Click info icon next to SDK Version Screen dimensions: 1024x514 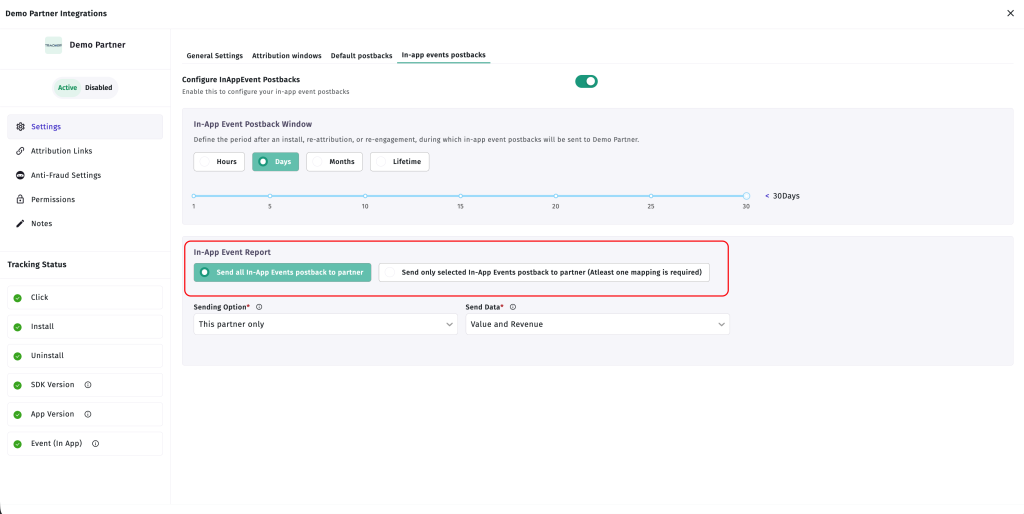(x=88, y=385)
